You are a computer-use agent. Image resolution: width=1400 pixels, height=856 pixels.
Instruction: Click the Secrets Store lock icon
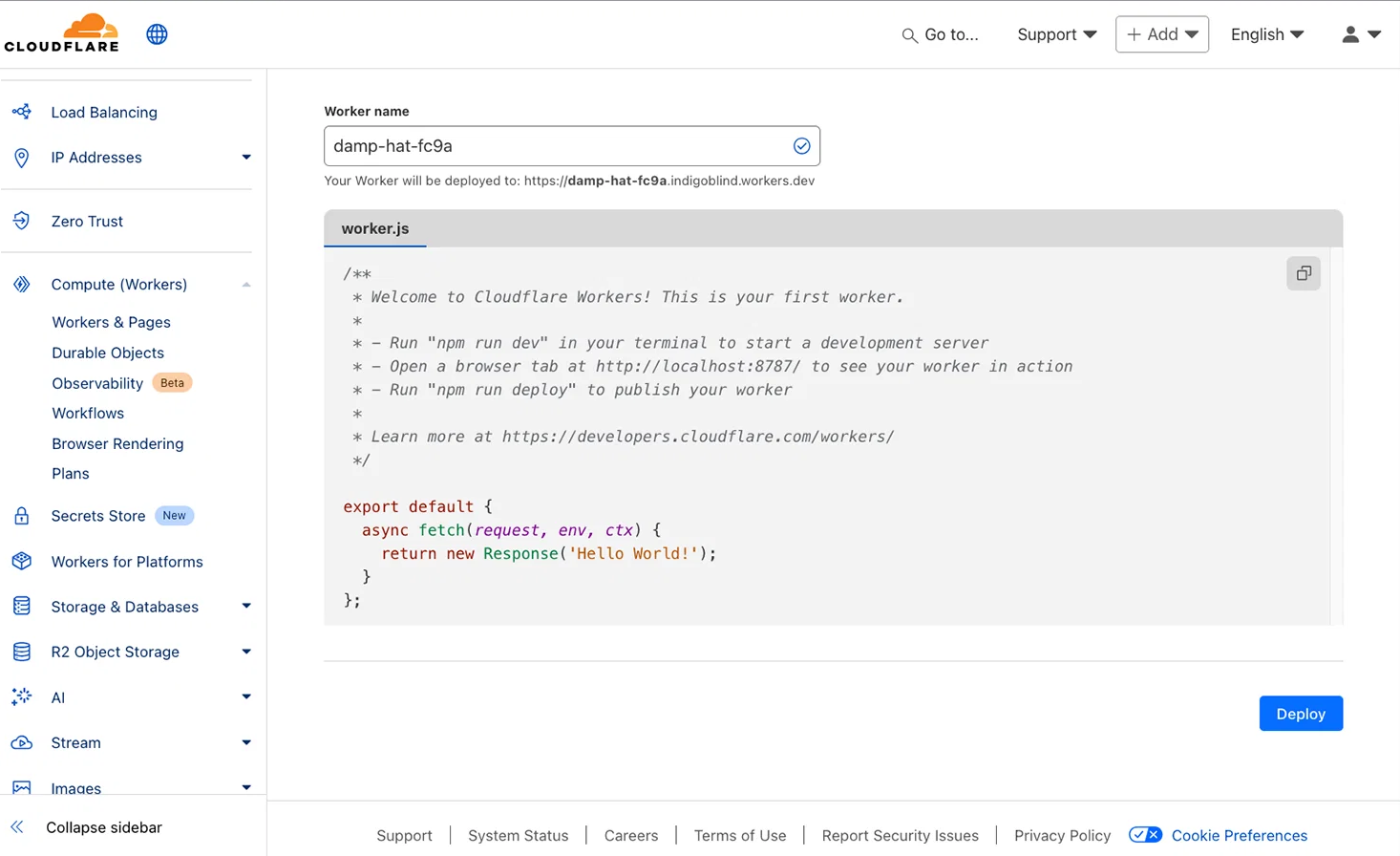(22, 516)
